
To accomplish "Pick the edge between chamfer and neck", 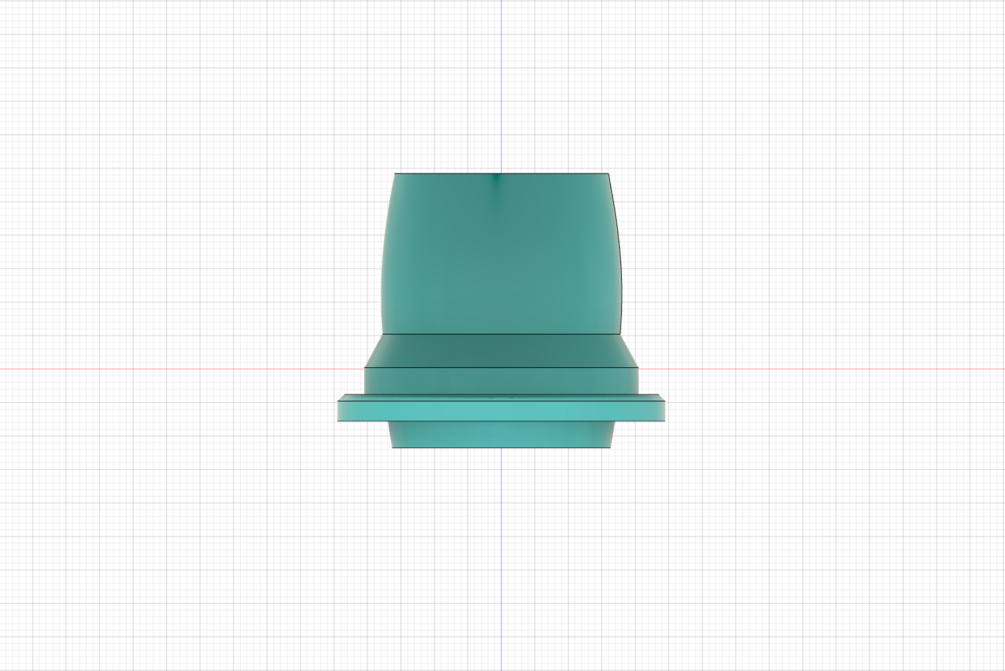I will coord(501,367).
